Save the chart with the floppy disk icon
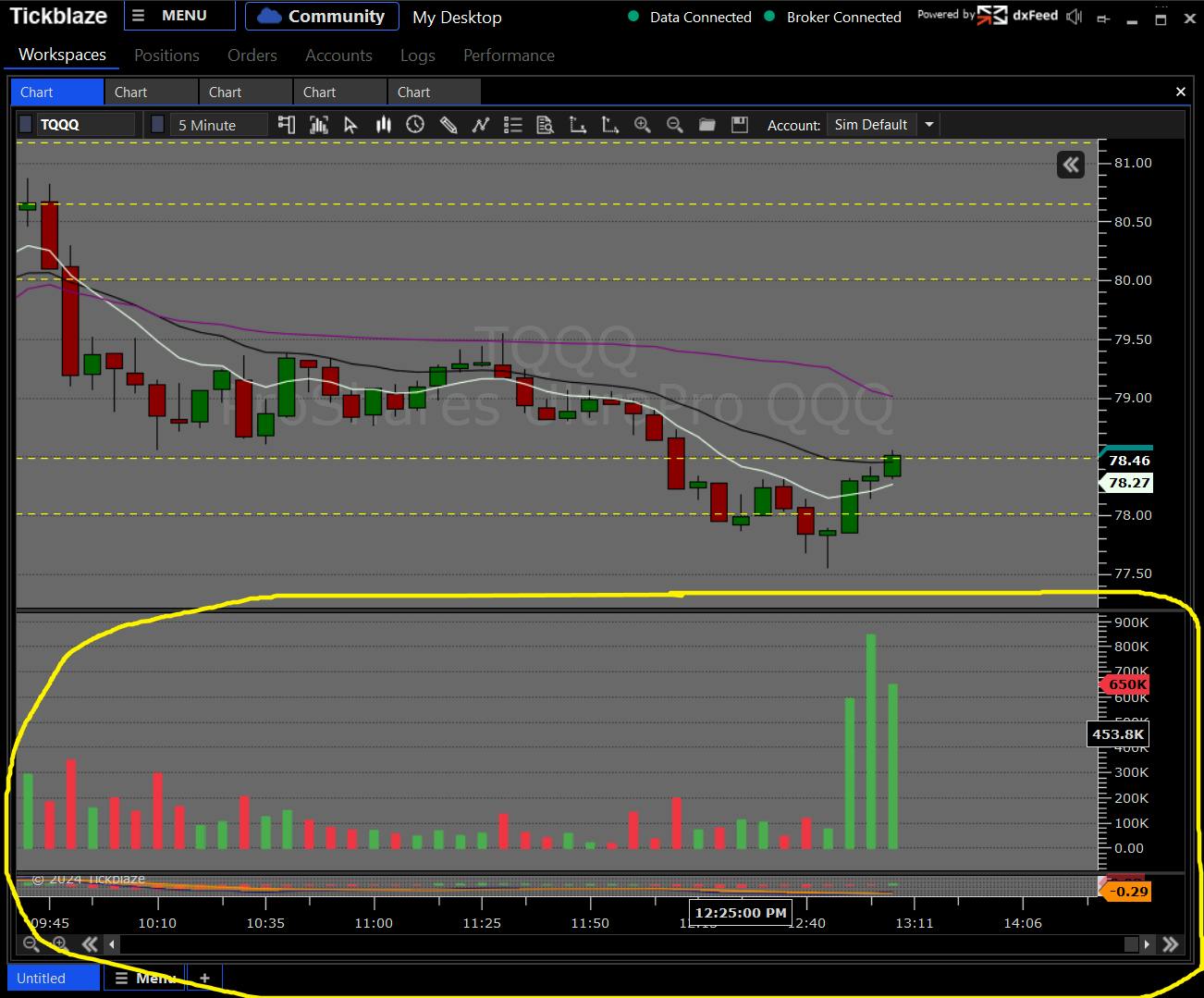This screenshot has height=998, width=1204. point(740,125)
